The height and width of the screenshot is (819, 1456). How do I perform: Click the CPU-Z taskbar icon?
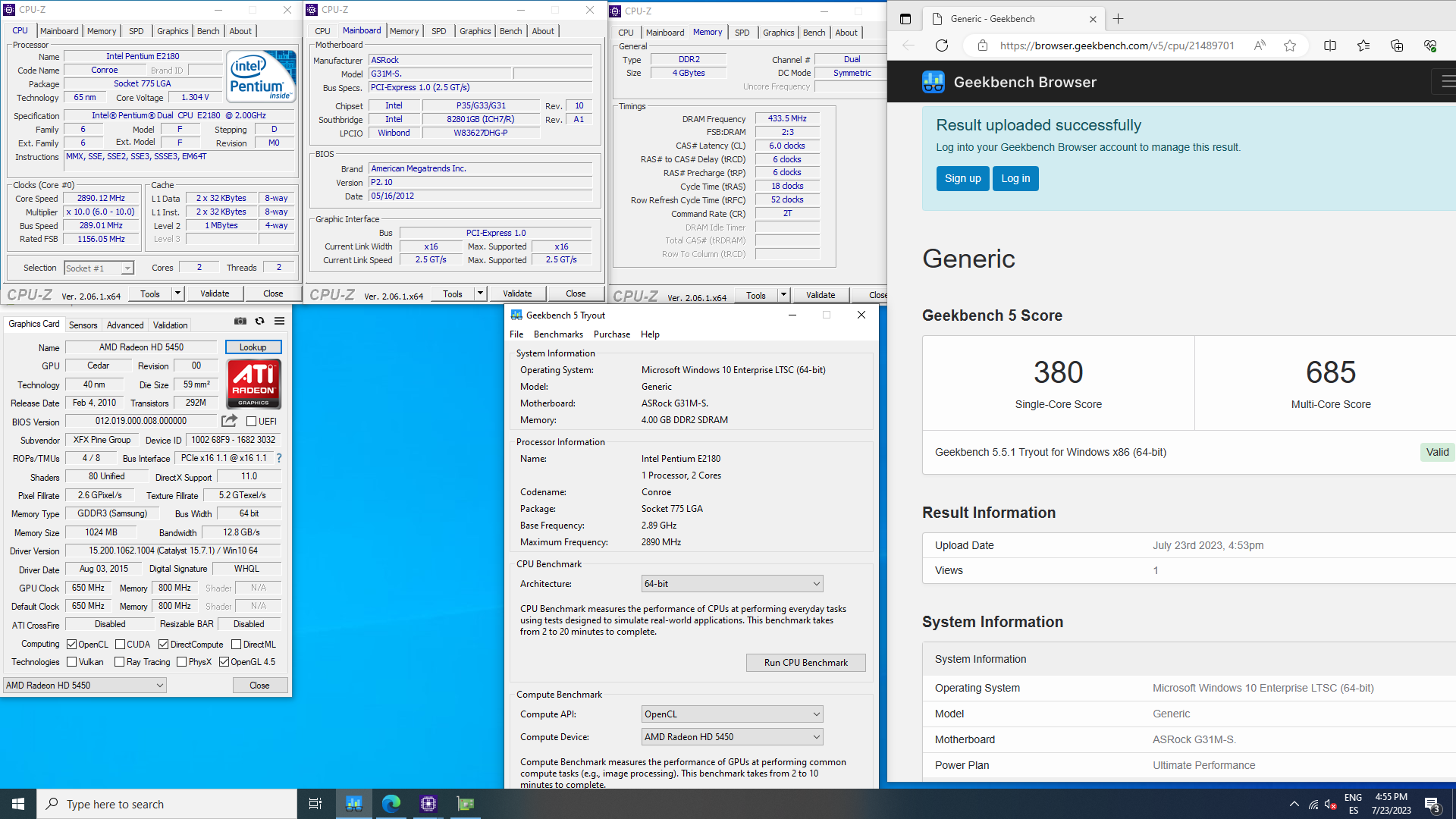(428, 804)
